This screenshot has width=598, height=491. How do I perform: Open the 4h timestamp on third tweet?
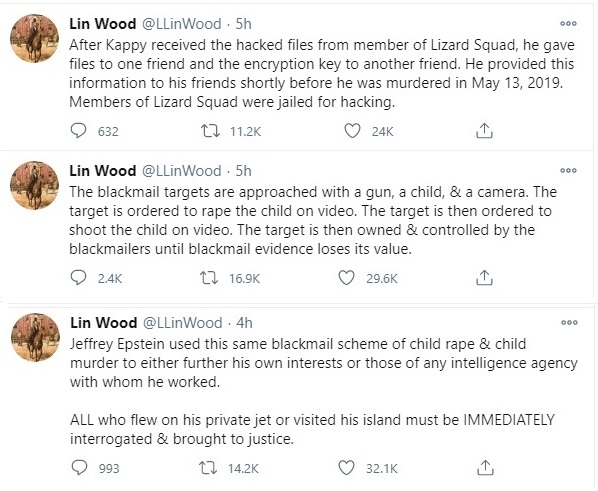tap(244, 323)
